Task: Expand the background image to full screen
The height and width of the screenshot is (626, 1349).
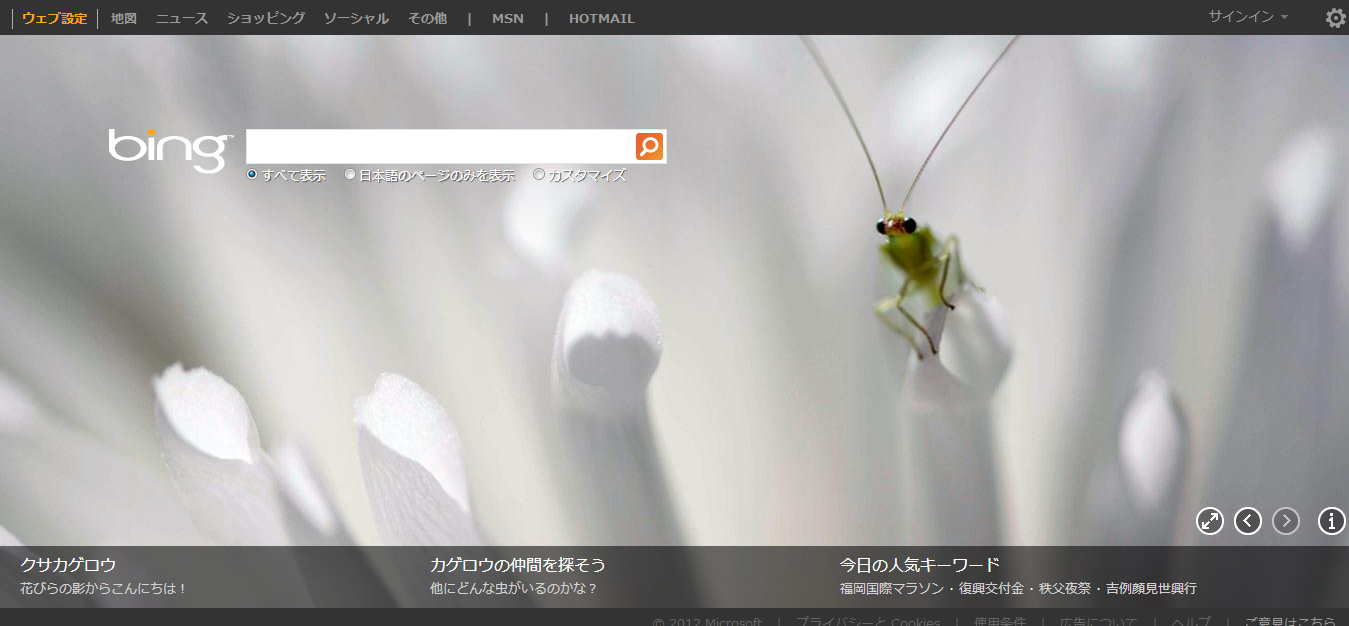Action: [x=1210, y=521]
